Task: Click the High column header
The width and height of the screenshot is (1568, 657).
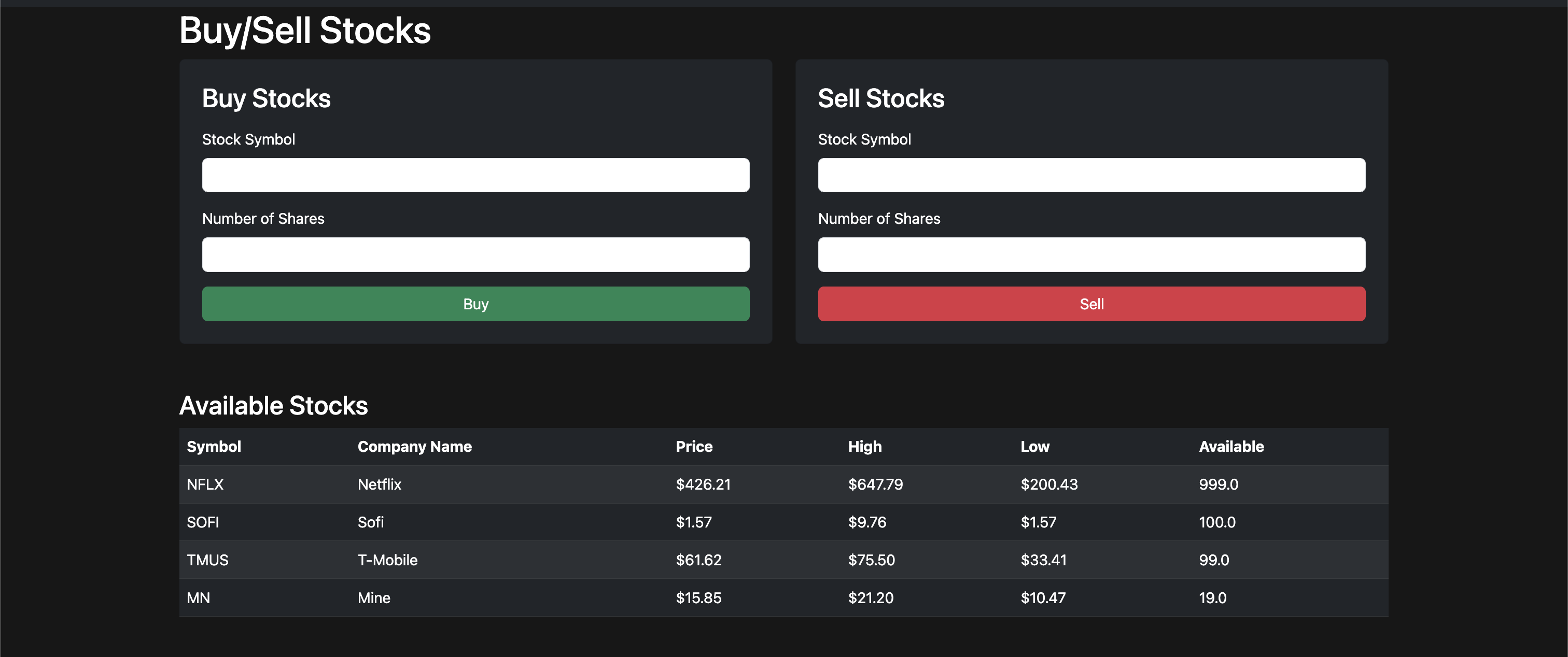Action: coord(864,446)
